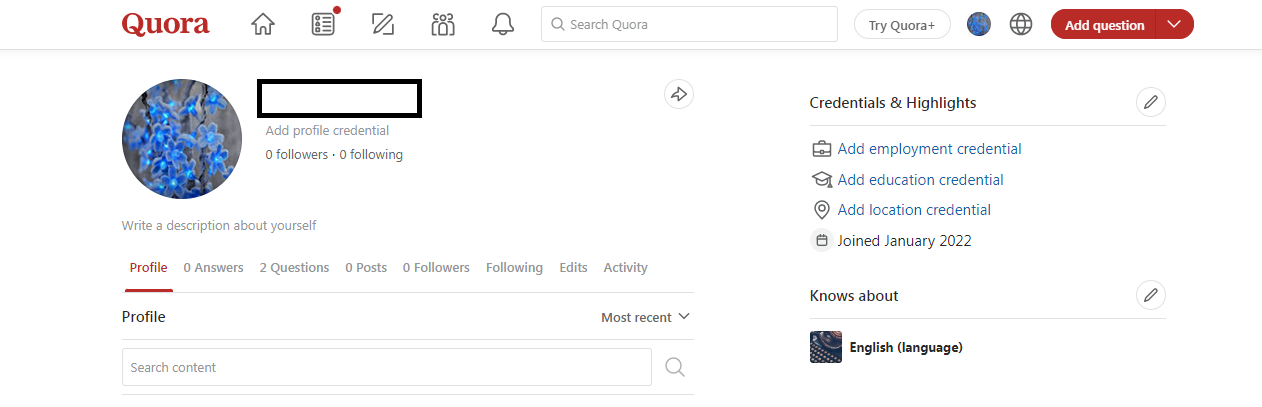The height and width of the screenshot is (407, 1262).
Task: Open the Spaces people icon
Action: pyautogui.click(x=443, y=25)
